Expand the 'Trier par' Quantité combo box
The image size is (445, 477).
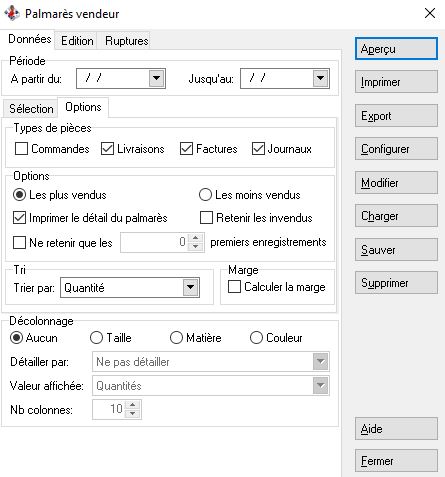coord(190,287)
